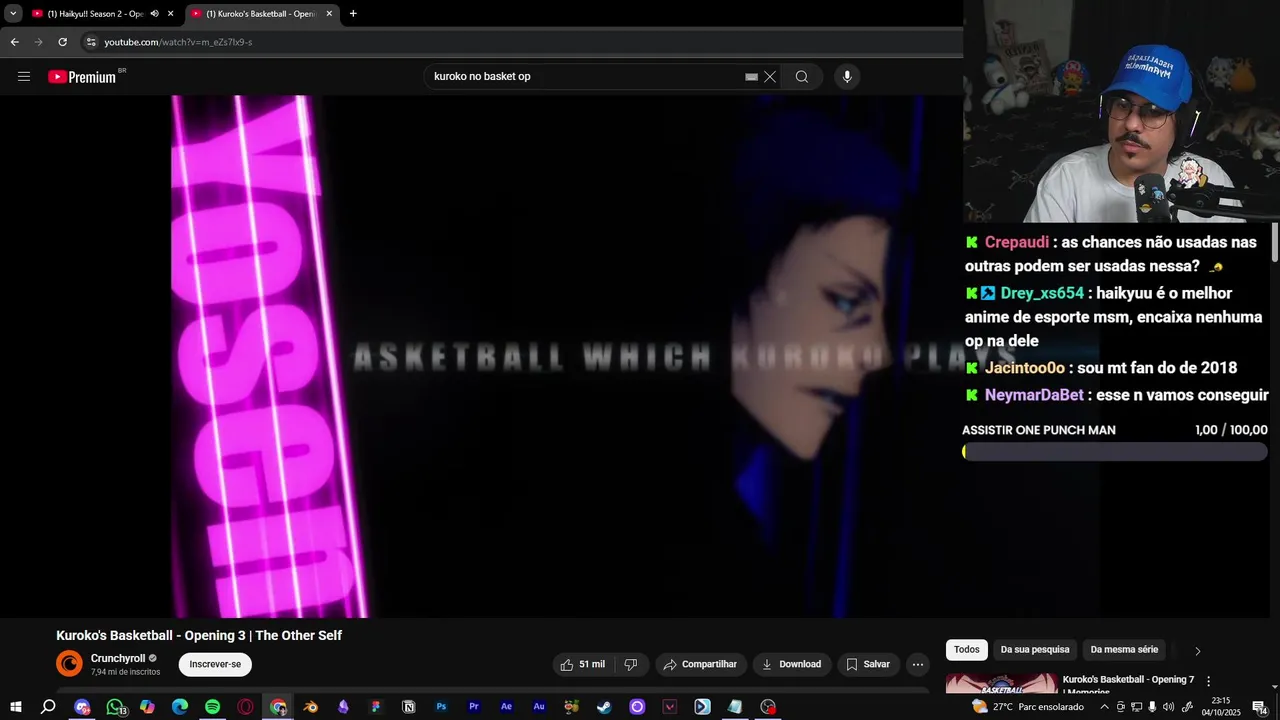Click the Opening 7 video thumbnail
Image resolution: width=1280 pixels, height=720 pixels.
pos(1001,683)
